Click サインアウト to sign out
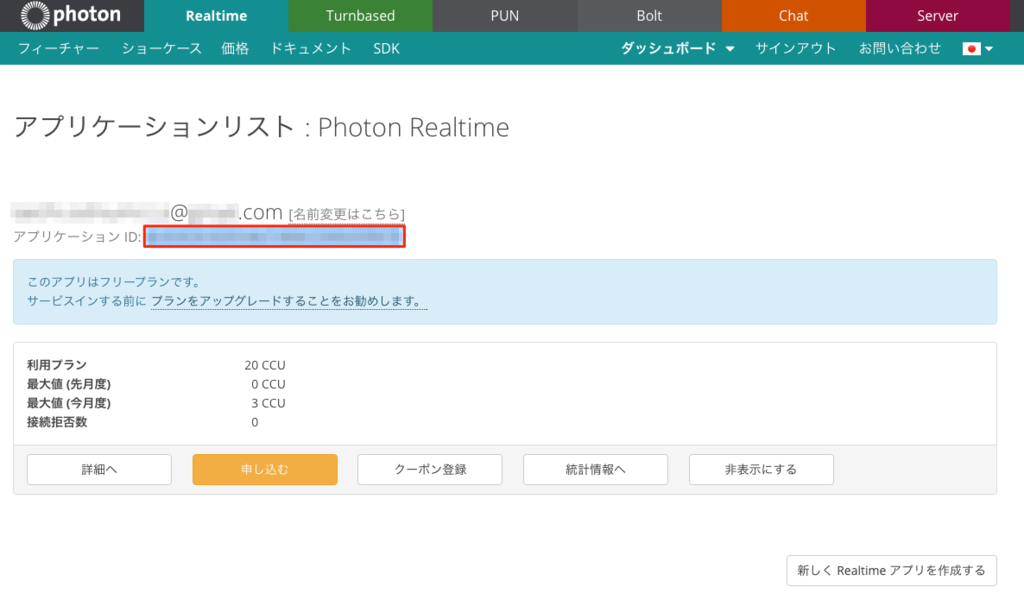Viewport: 1024px width, 606px height. click(x=795, y=48)
